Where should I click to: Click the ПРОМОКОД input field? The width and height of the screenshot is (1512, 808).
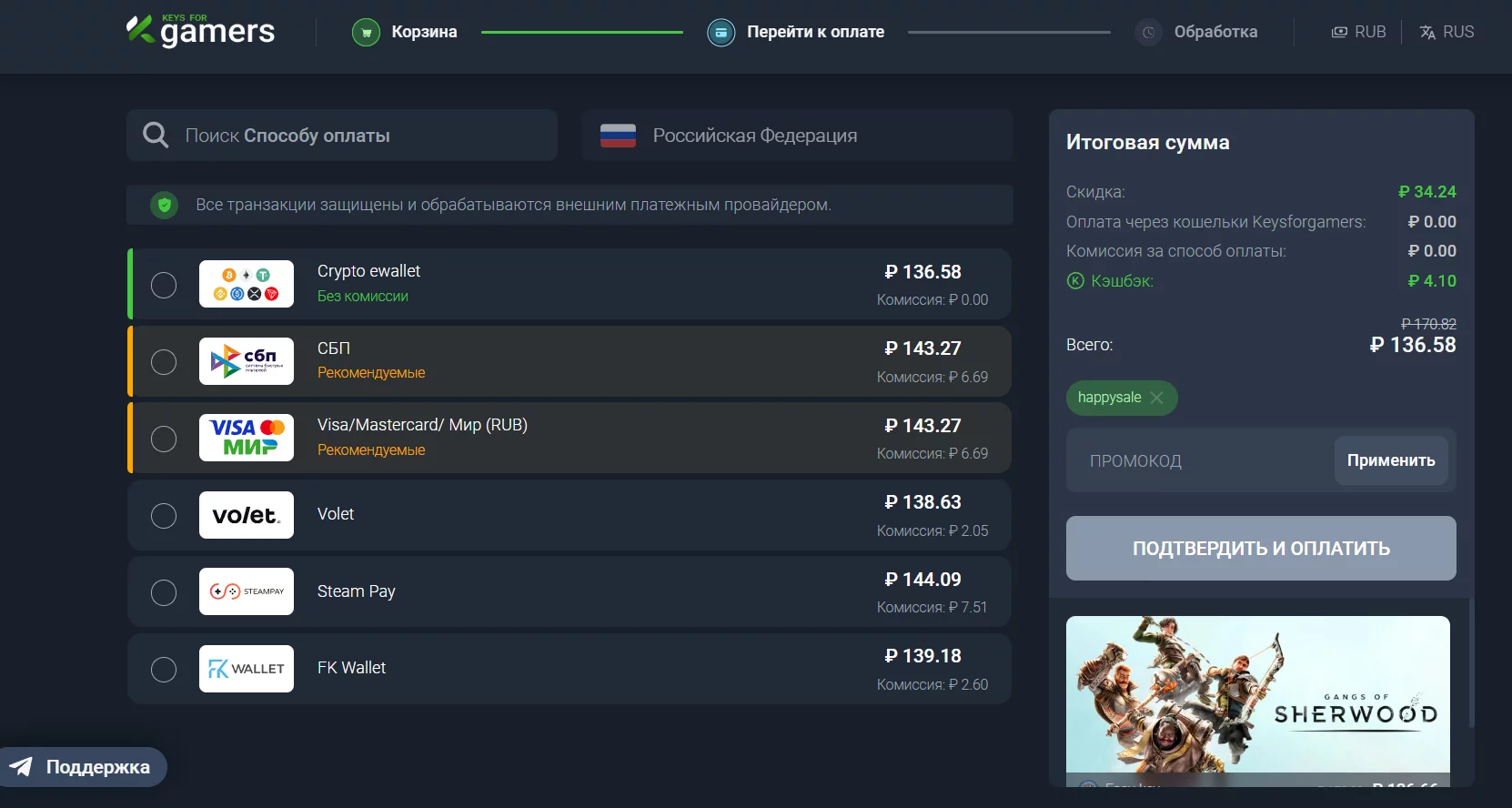pos(1201,460)
